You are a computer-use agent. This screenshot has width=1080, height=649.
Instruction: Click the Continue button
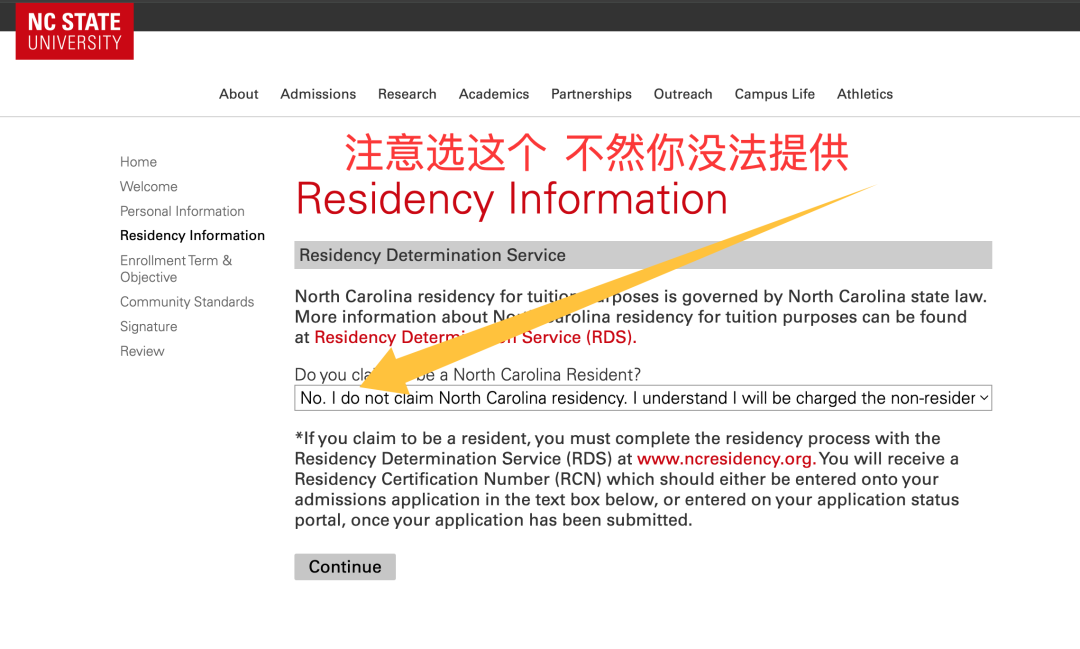(345, 567)
